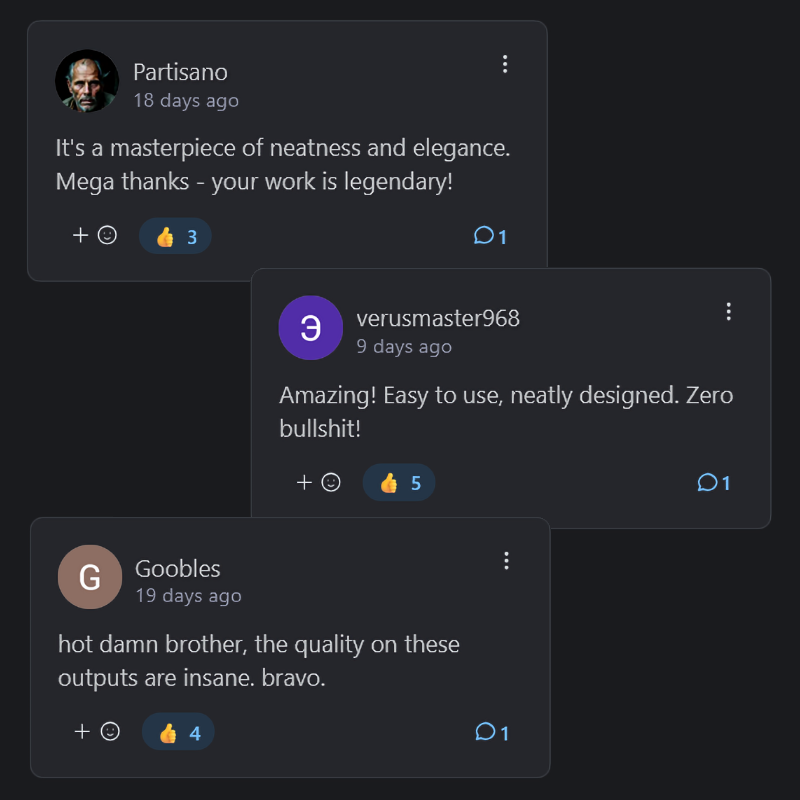Toggle the thumbs-up reaction with 4 likes
Viewport: 800px width, 800px height.
pyautogui.click(x=179, y=733)
